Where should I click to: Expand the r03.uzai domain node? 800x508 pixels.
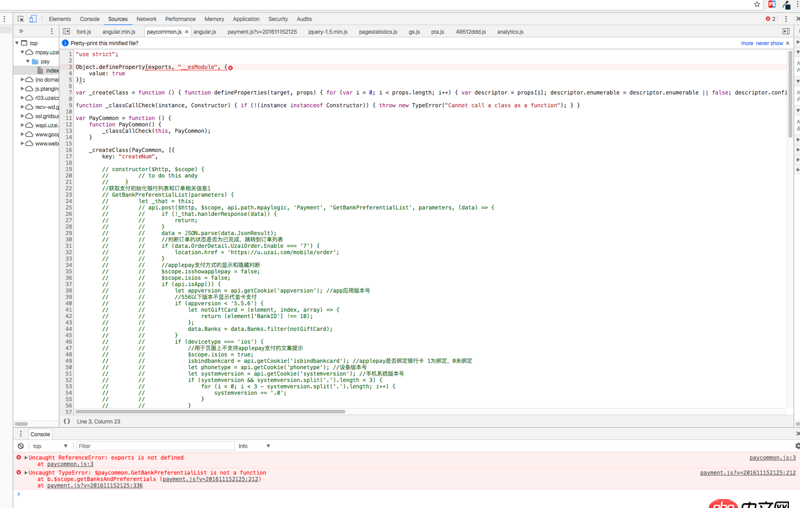(22, 98)
